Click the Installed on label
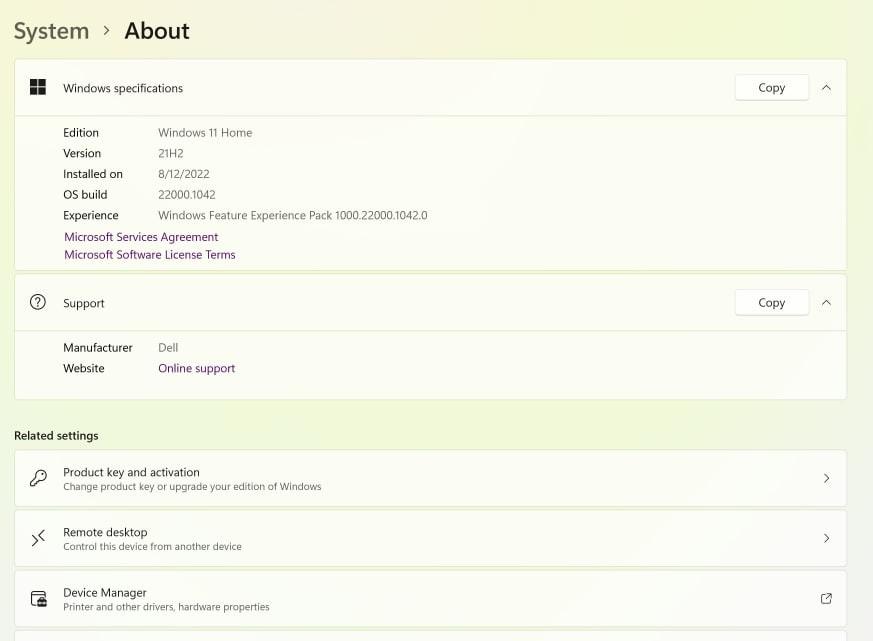 click(92, 174)
